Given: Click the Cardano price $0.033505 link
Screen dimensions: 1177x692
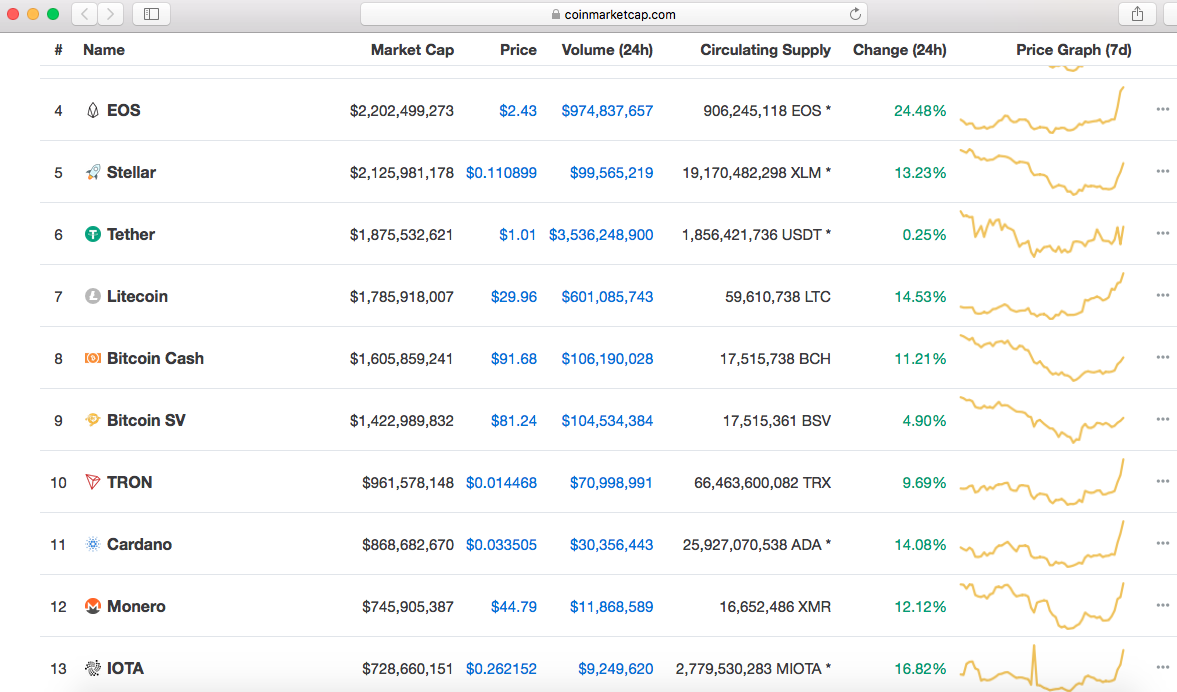Looking at the screenshot, I should pyautogui.click(x=501, y=545).
